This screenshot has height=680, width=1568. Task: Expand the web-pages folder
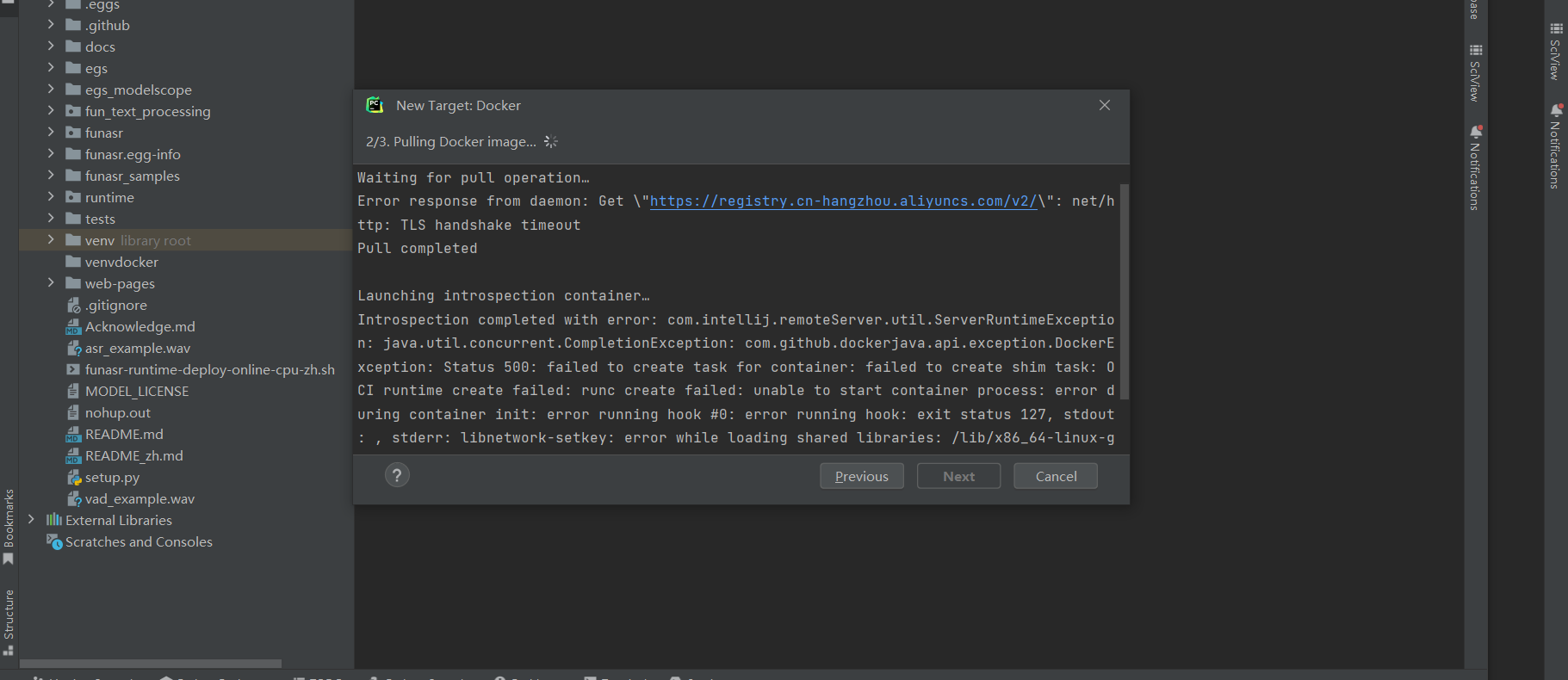click(51, 283)
